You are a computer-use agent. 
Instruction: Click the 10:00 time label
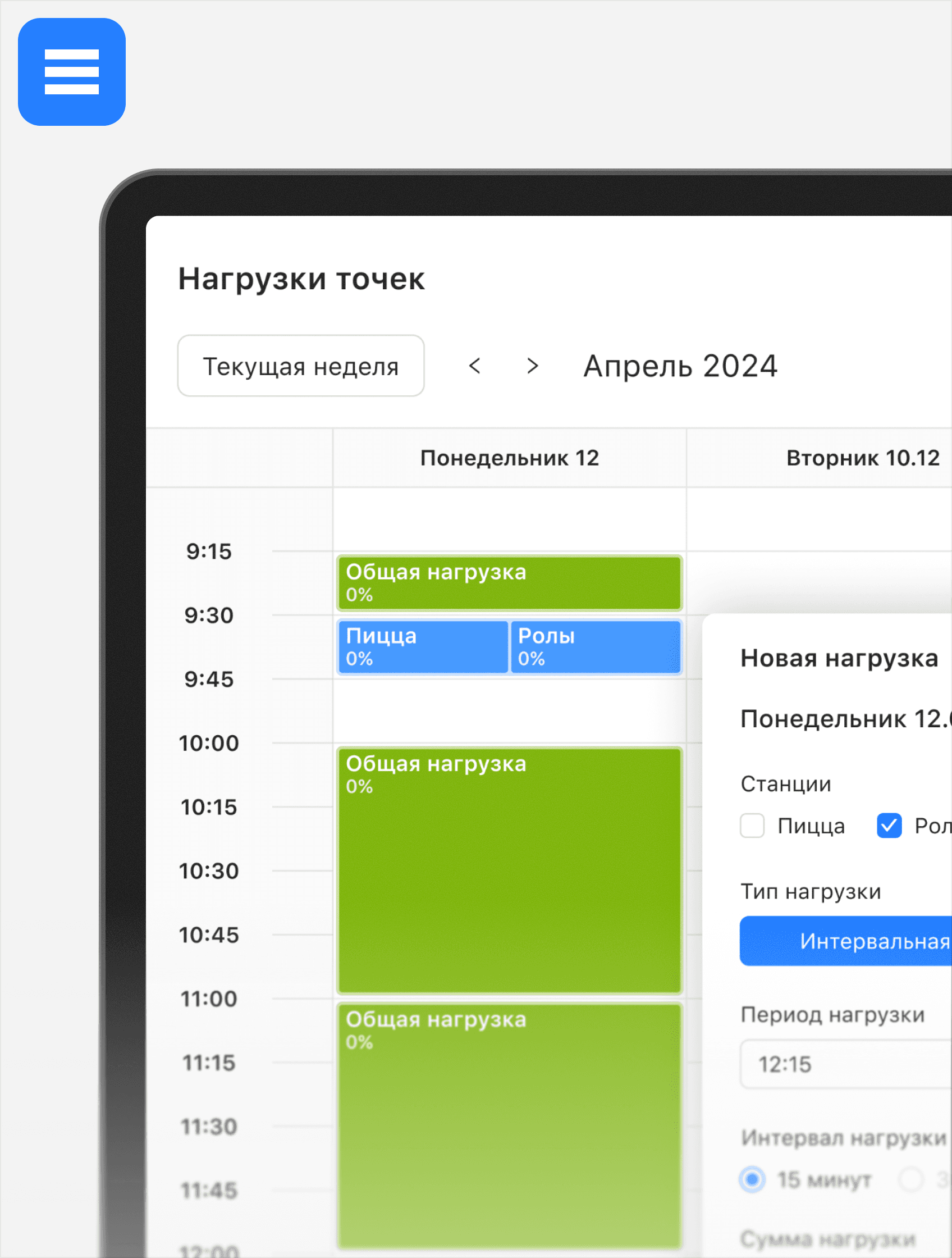[x=209, y=744]
